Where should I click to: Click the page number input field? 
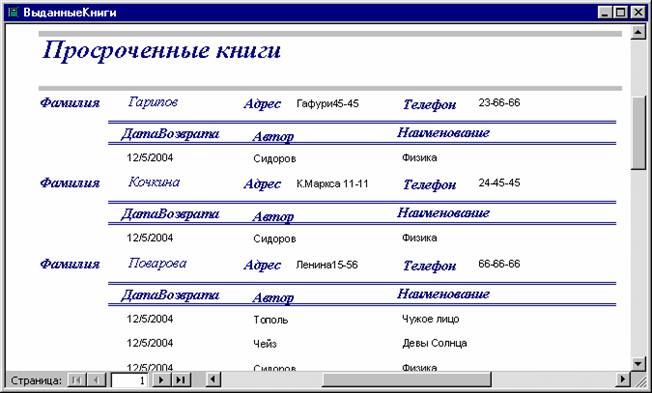[x=130, y=380]
